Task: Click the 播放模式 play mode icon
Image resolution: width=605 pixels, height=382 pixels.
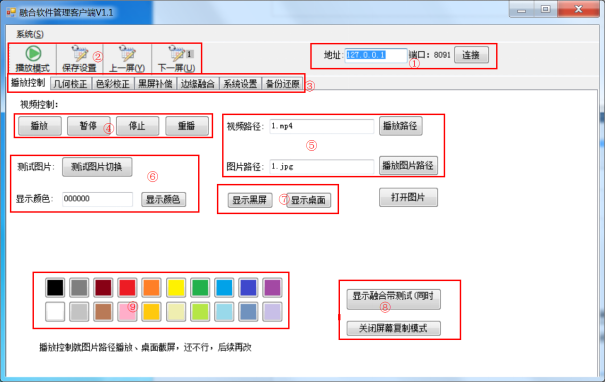Action: pos(33,54)
